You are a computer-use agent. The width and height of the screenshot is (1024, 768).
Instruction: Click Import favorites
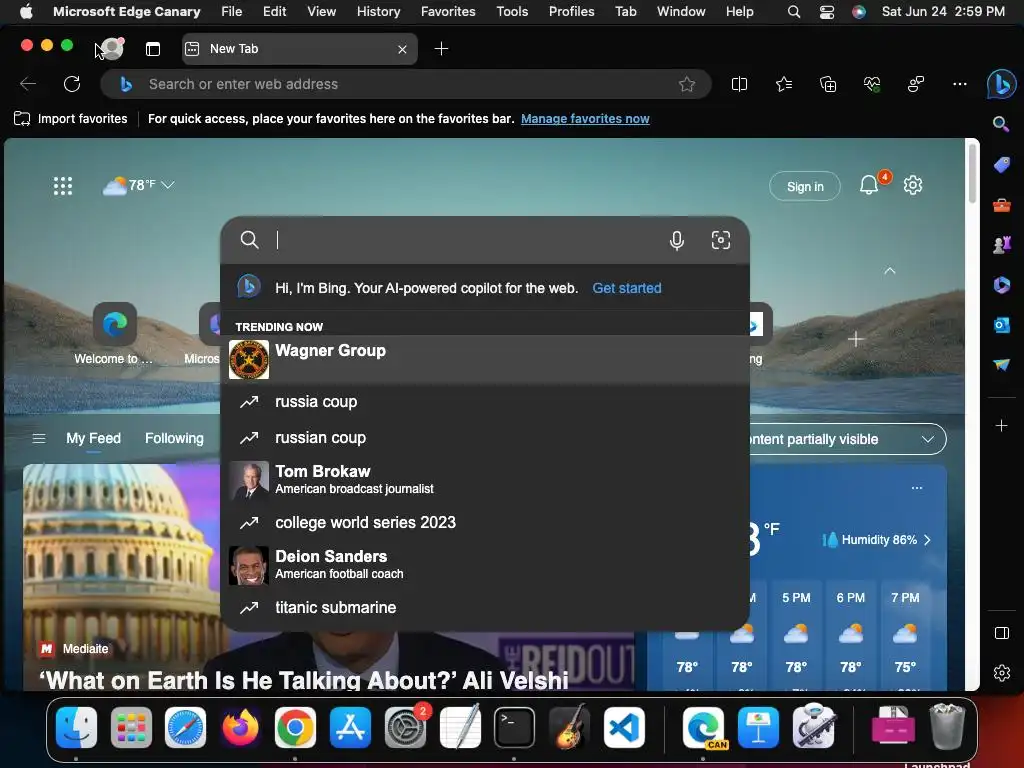pyautogui.click(x=71, y=119)
